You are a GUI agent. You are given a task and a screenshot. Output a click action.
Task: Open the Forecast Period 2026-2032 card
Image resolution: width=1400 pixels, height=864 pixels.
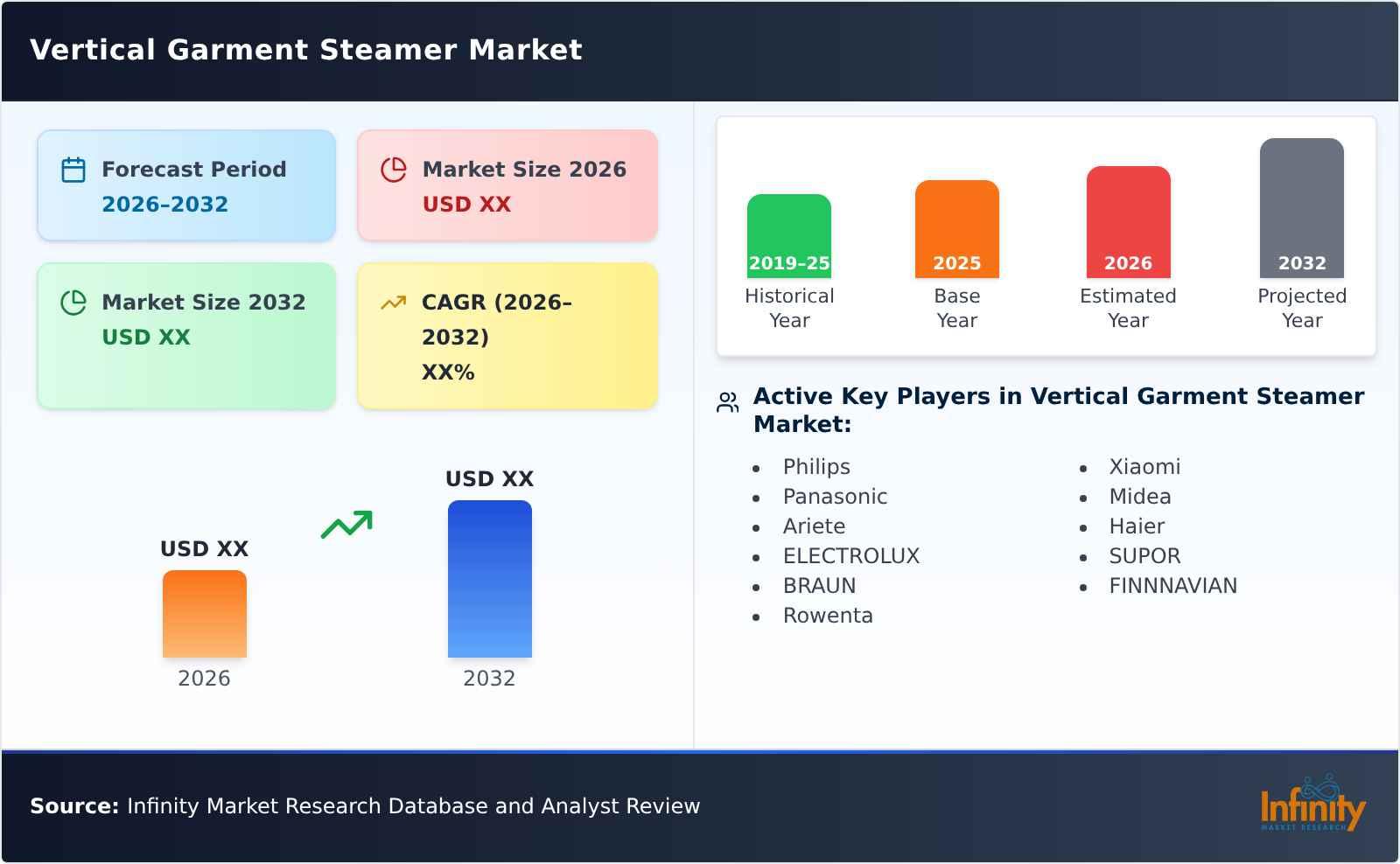[x=186, y=185]
